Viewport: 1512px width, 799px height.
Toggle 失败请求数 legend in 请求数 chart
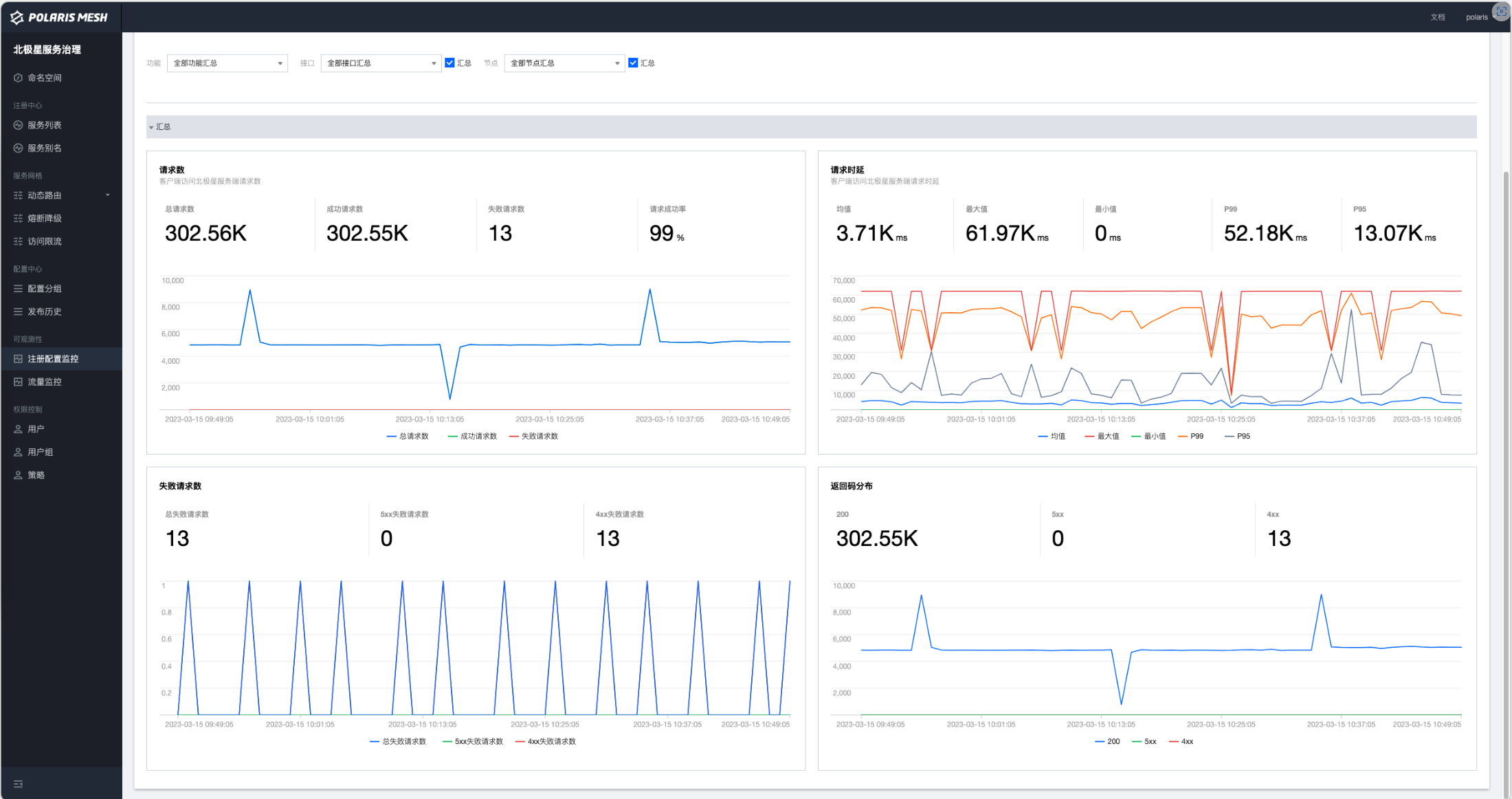[533, 437]
